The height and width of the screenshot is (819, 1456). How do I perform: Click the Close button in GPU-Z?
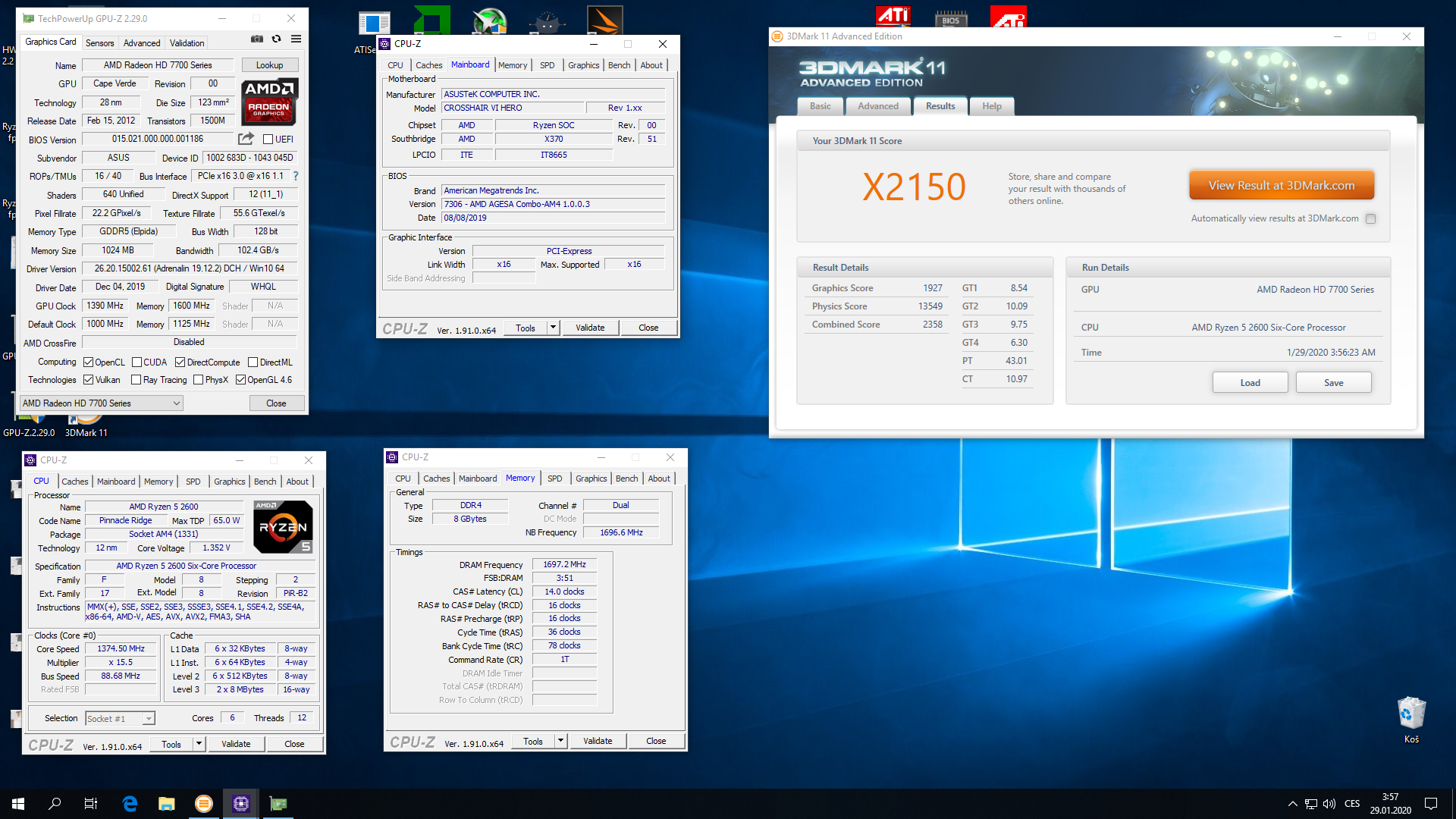click(276, 403)
